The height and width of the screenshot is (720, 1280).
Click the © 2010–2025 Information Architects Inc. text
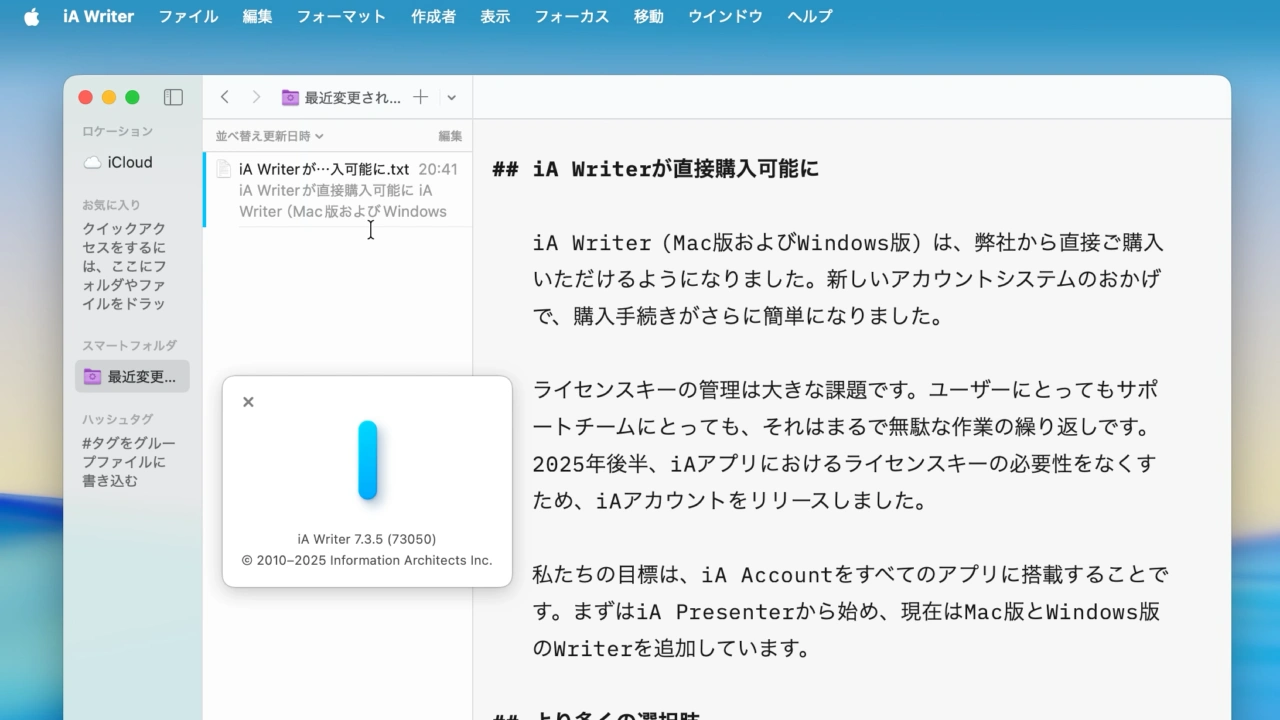click(x=367, y=560)
